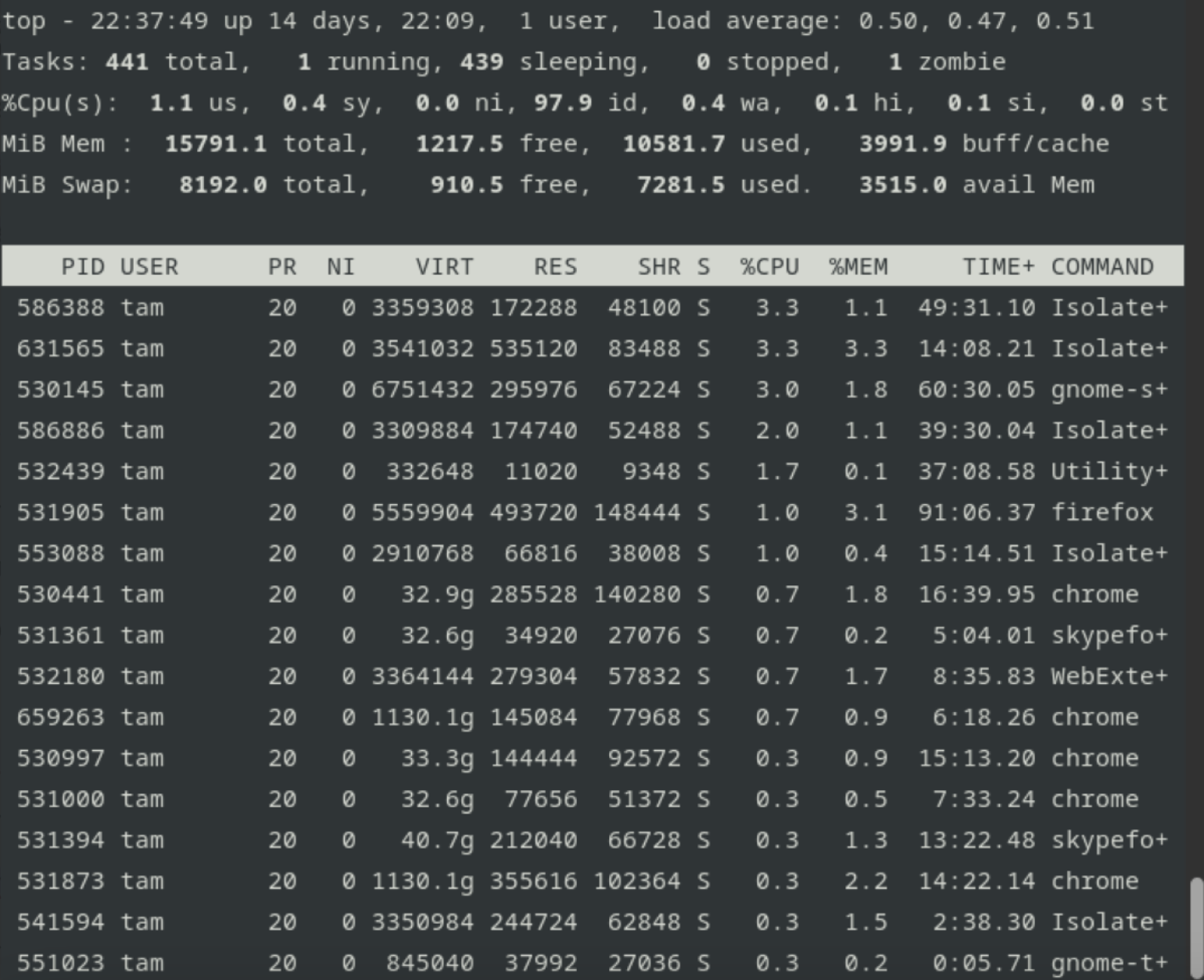Click the gnome-s+ process command
The height and width of the screenshot is (980, 1204).
point(1109,390)
